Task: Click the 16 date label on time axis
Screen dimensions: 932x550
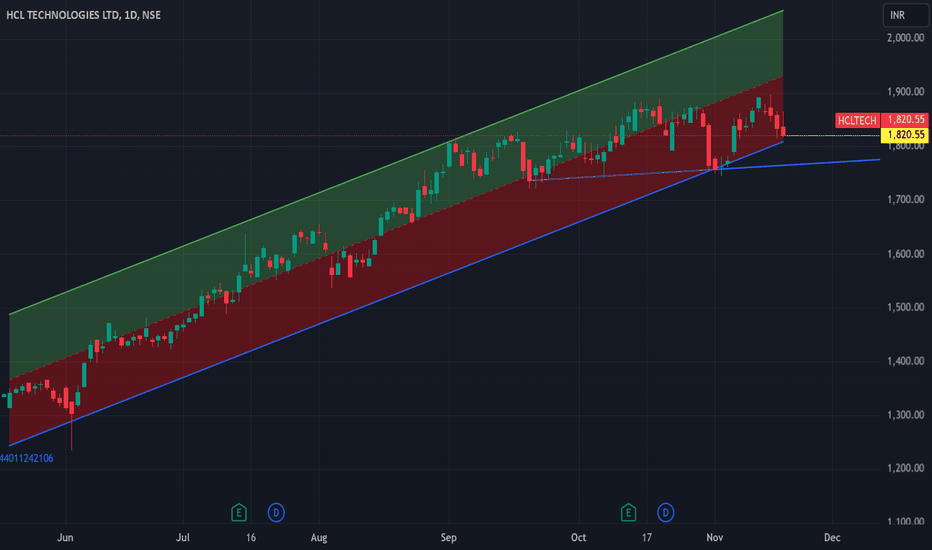Action: tap(251, 538)
